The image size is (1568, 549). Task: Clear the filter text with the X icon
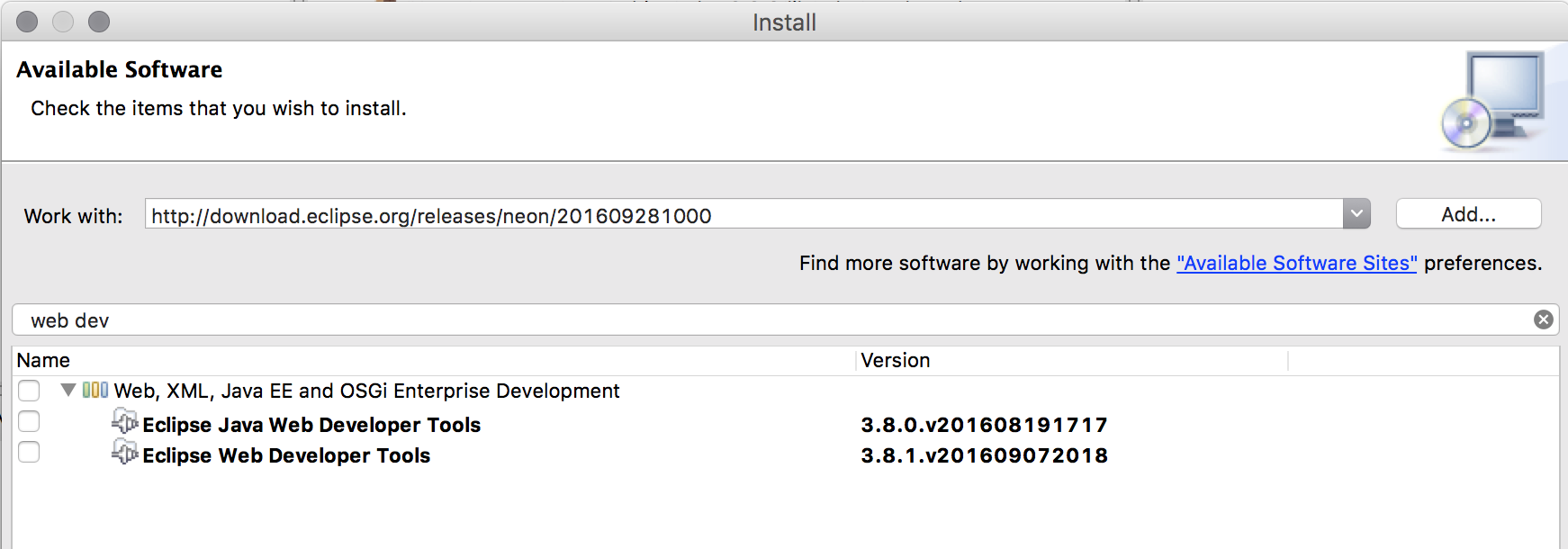coord(1543,319)
